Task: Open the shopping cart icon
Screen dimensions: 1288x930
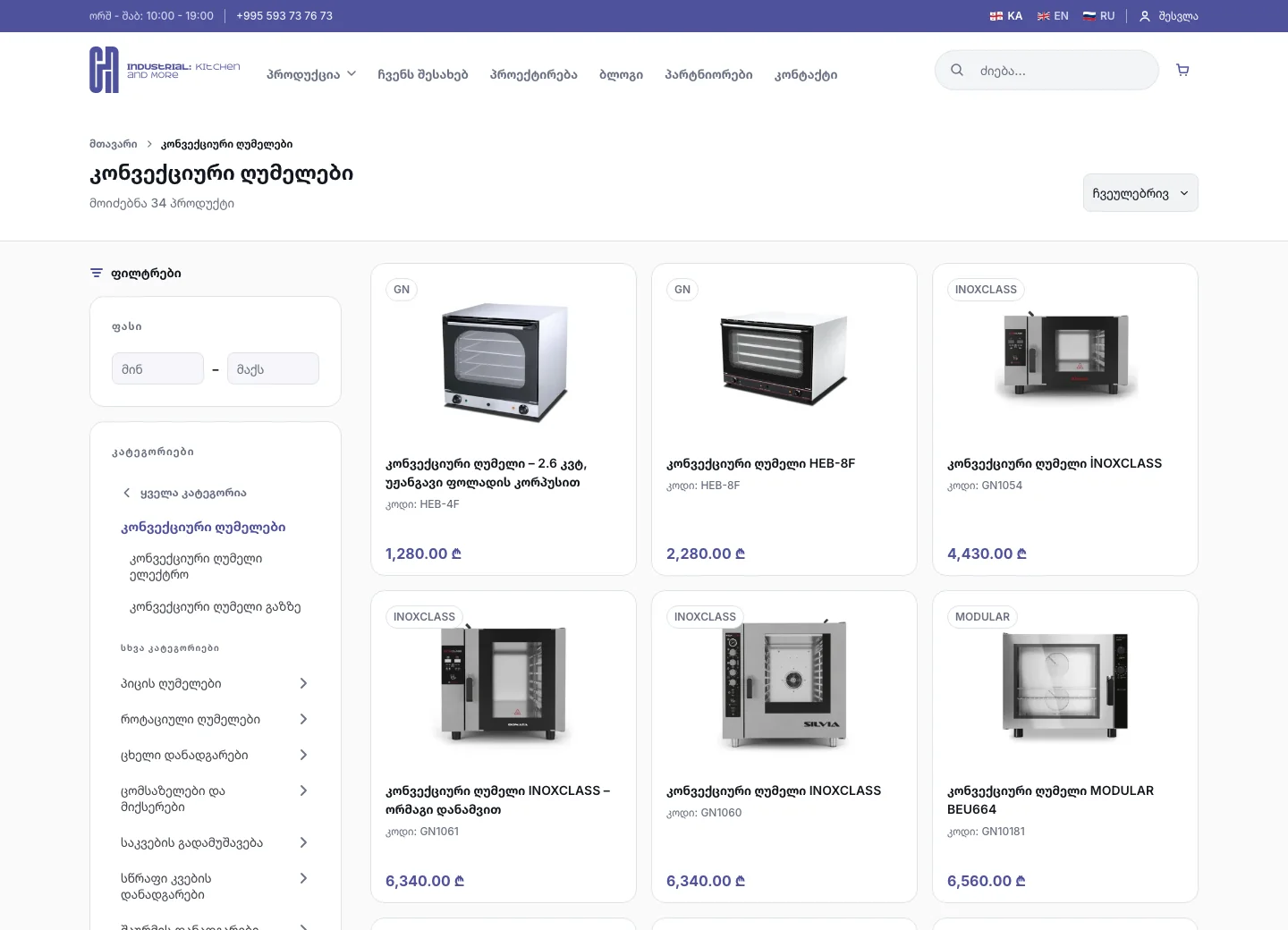Action: tap(1182, 70)
